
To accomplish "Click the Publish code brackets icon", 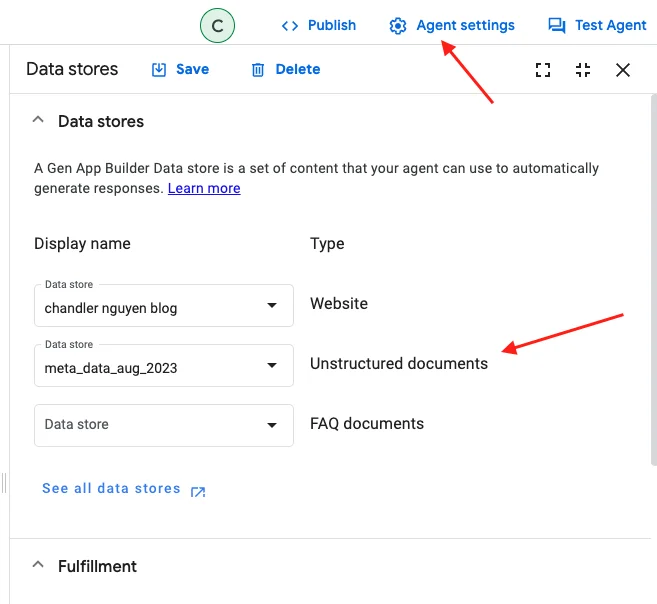I will [x=290, y=25].
